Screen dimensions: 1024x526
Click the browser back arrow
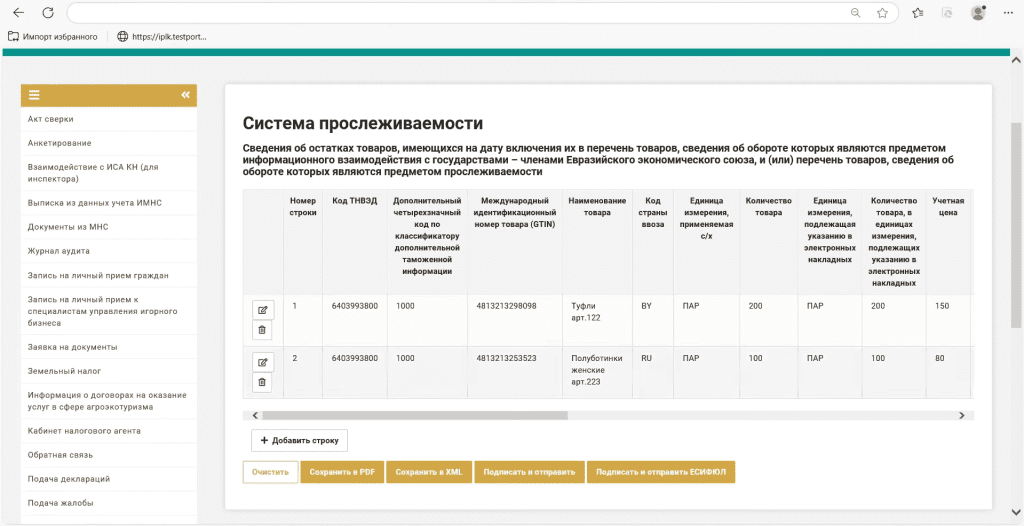[18, 13]
